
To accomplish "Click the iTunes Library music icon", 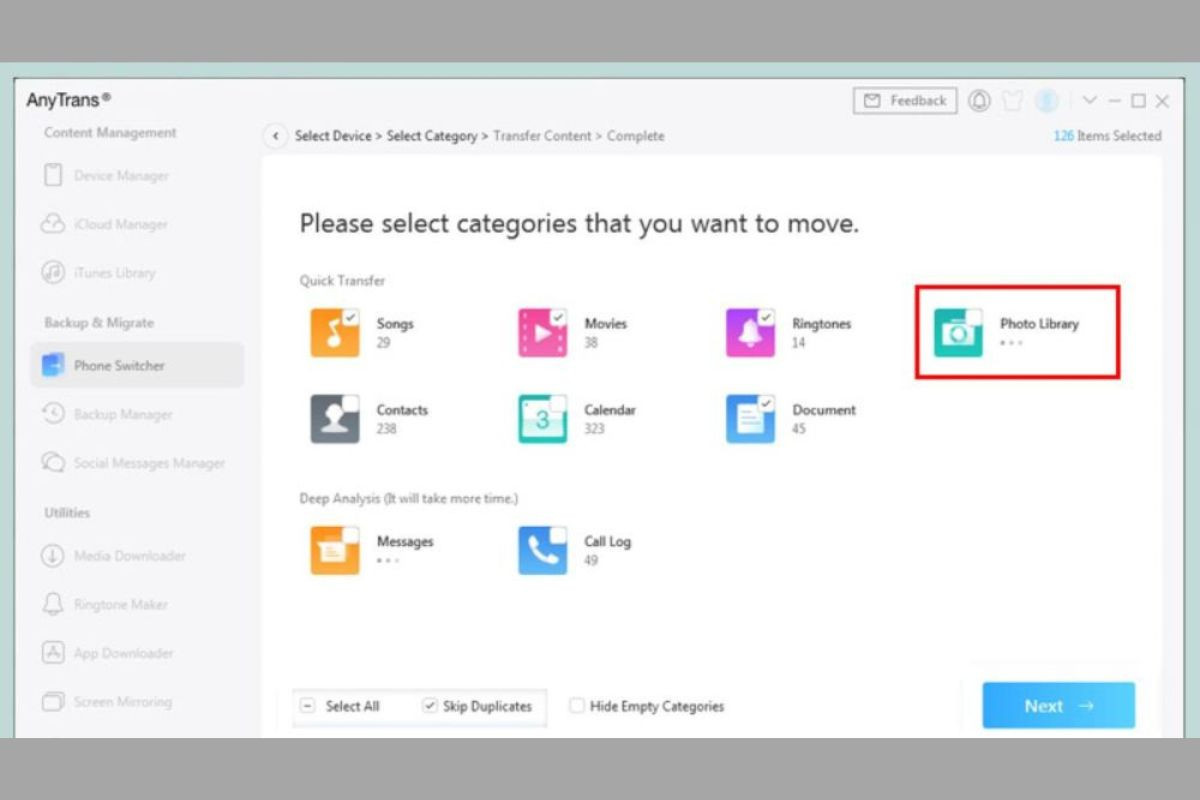I will click(x=53, y=273).
